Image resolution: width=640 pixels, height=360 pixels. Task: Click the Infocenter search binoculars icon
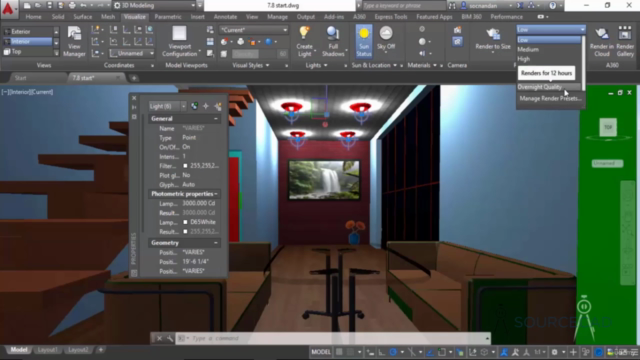coord(452,5)
